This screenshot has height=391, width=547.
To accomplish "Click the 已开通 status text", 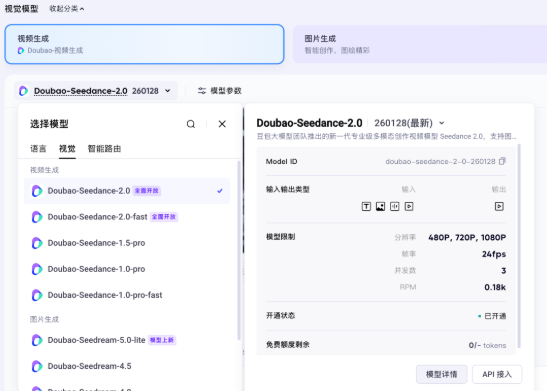I will 495,316.
